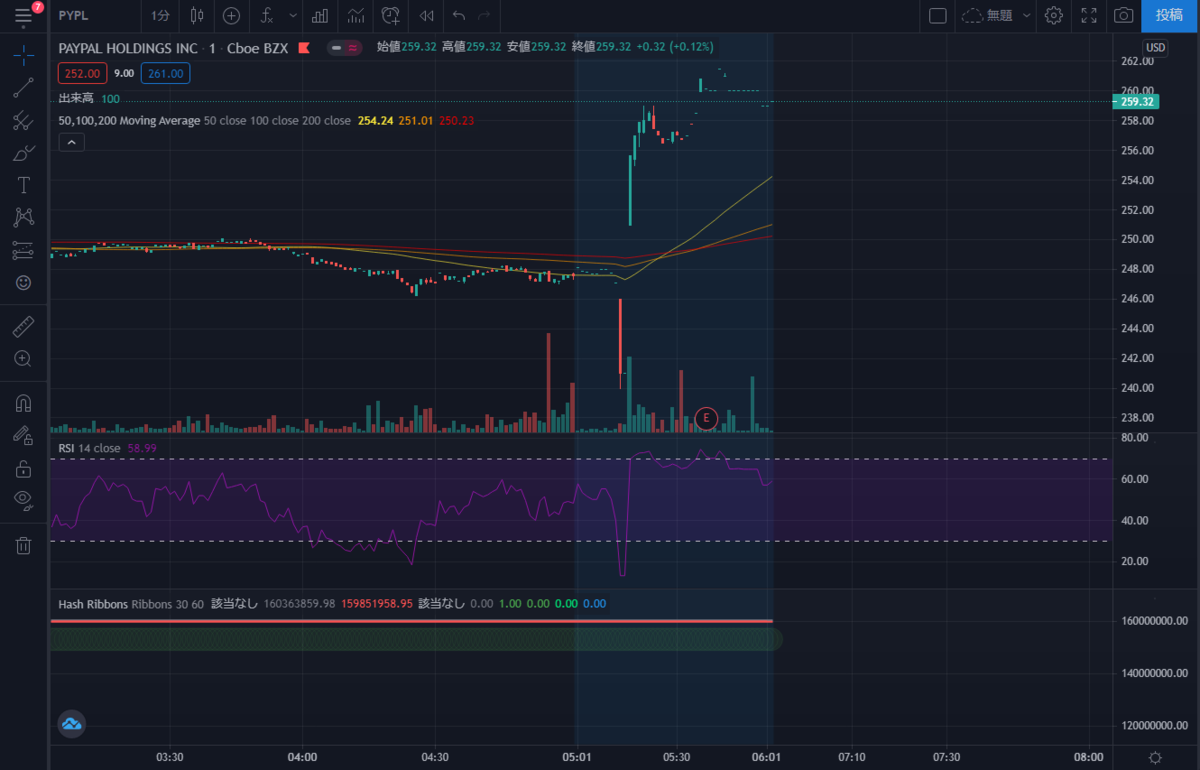This screenshot has width=1200, height=770.
Task: Click the E earnings marker on chart
Action: coord(707,418)
